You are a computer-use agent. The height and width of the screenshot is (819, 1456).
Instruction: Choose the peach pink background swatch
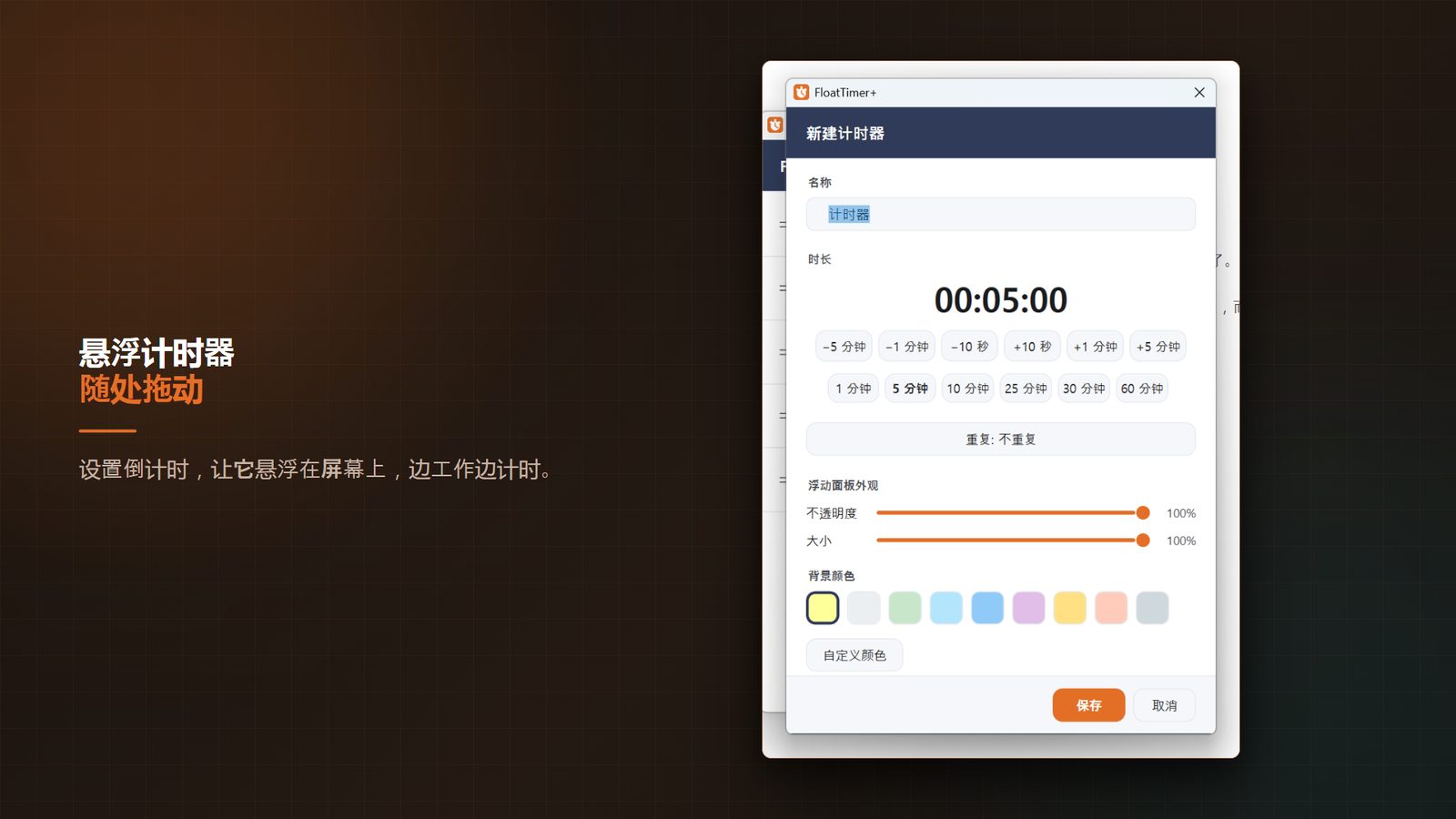1111,608
